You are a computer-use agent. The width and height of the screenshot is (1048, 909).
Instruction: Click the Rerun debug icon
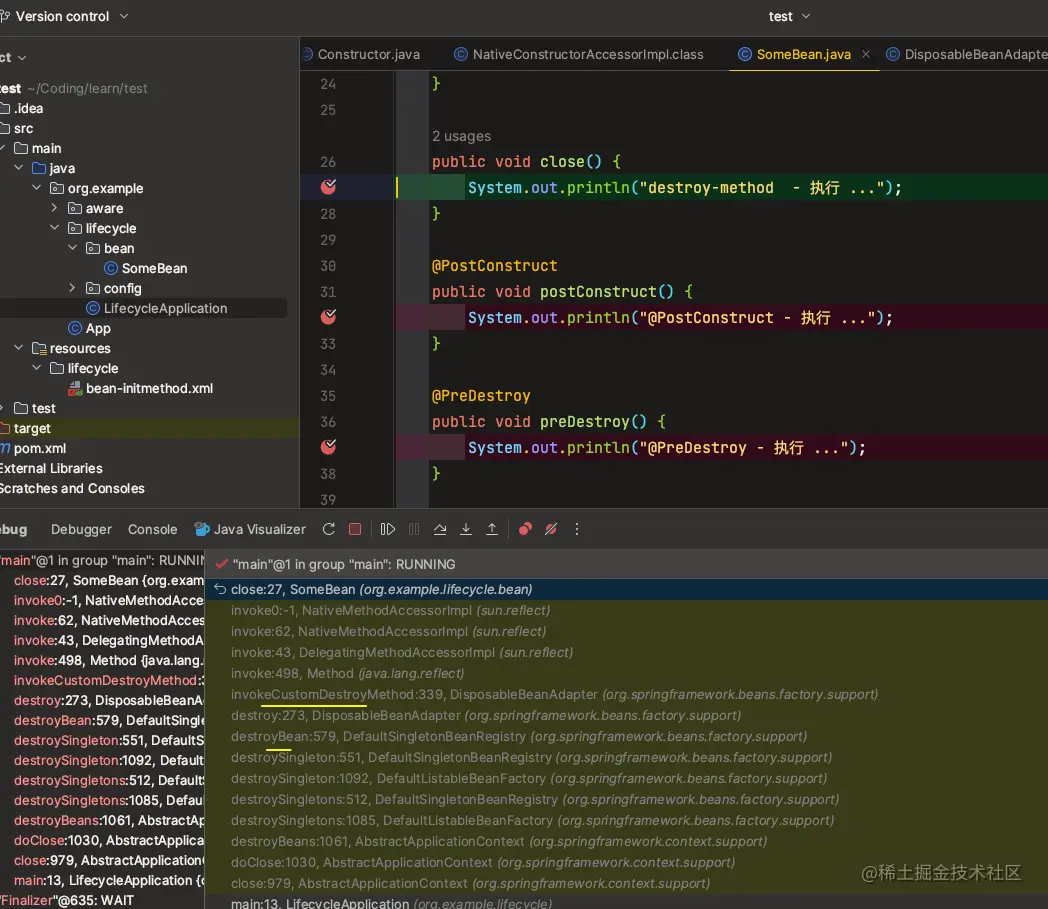pyautogui.click(x=328, y=529)
